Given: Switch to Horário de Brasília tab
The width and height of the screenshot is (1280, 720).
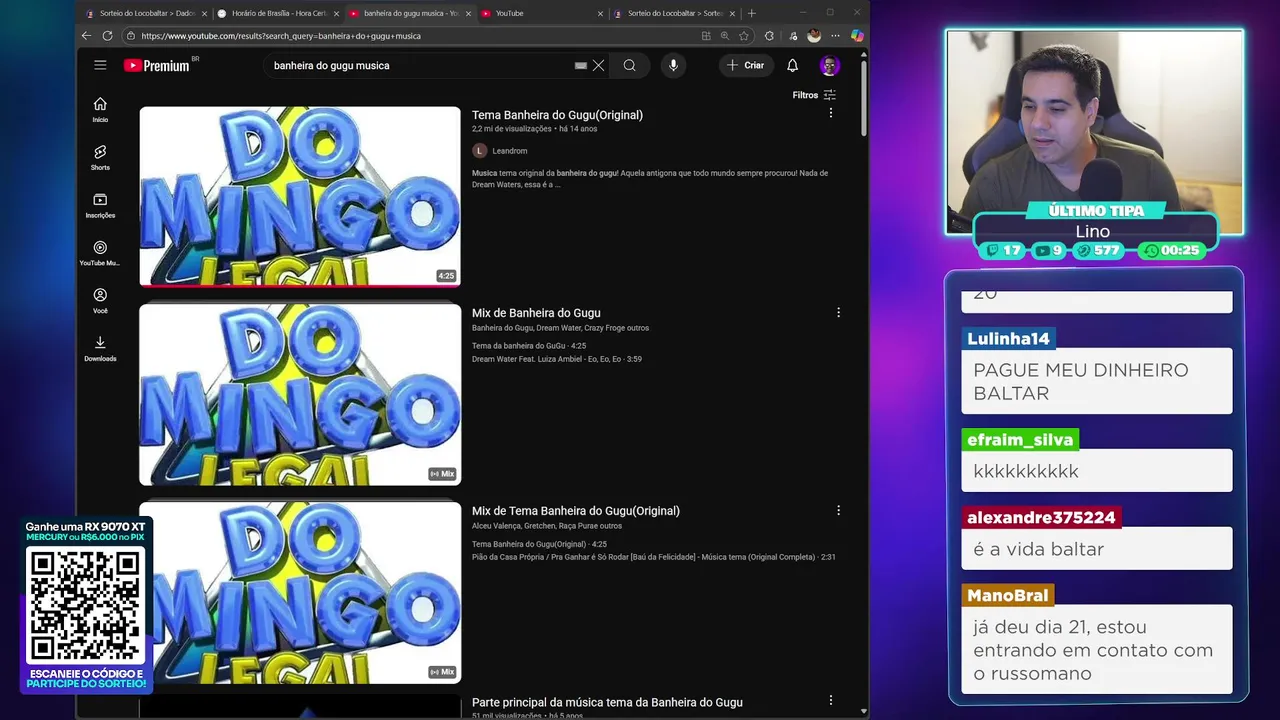Looking at the screenshot, I should click(x=277, y=13).
